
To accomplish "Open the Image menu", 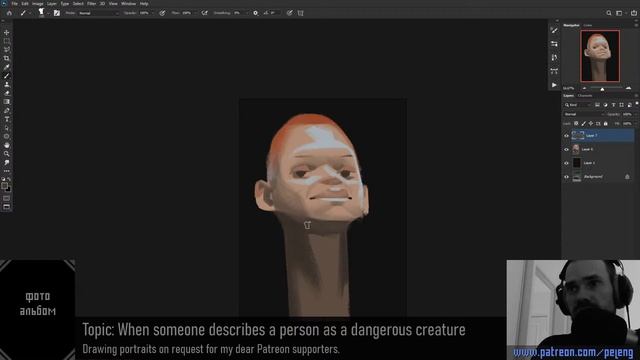I will pyautogui.click(x=37, y=4).
